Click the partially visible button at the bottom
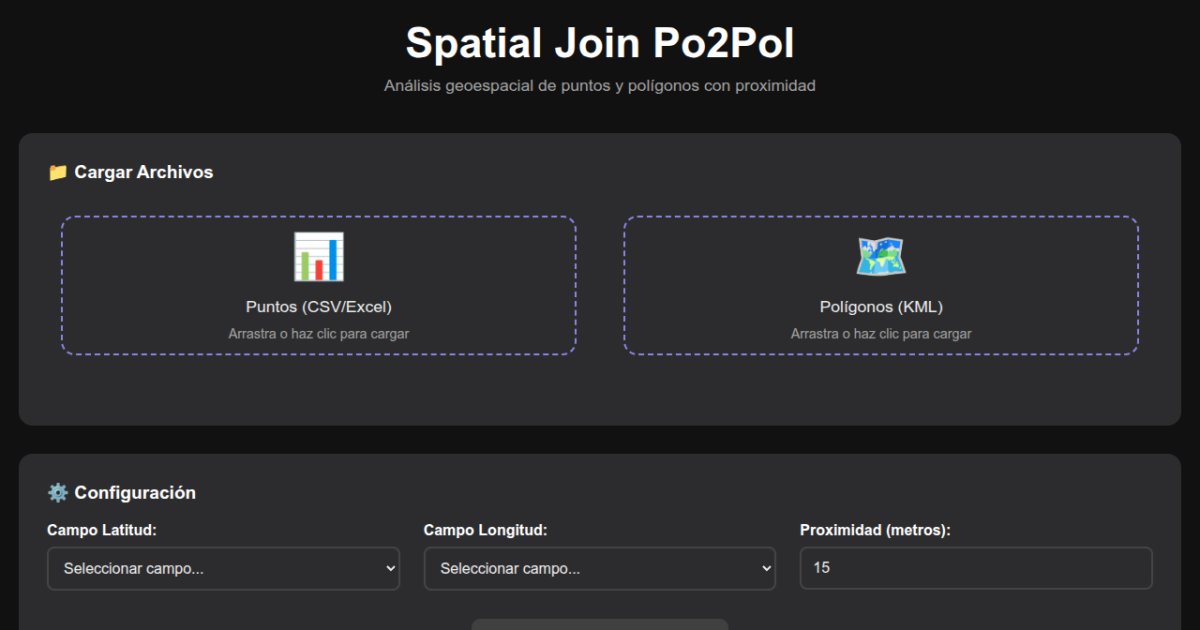Viewport: 1200px width, 630px height. click(x=599, y=625)
